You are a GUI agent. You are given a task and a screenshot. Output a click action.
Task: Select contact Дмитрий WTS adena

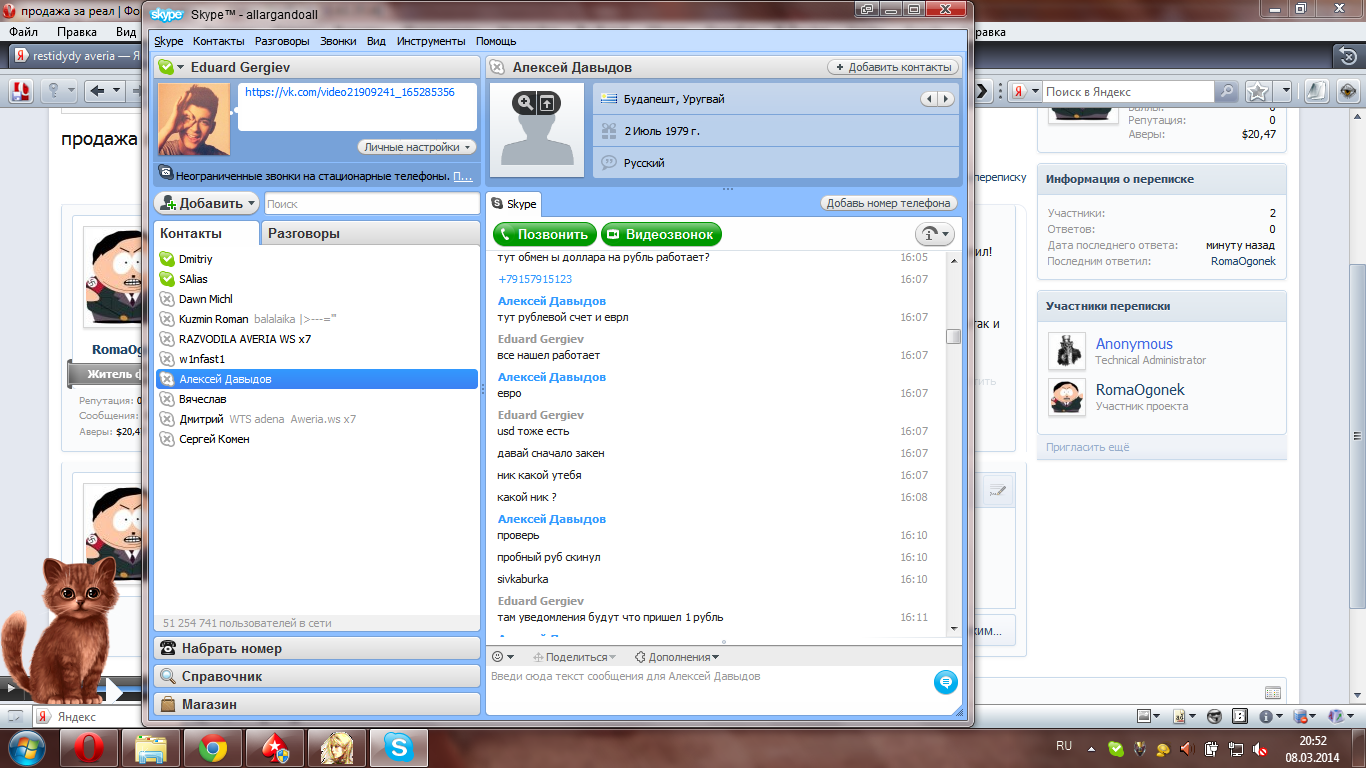317,419
